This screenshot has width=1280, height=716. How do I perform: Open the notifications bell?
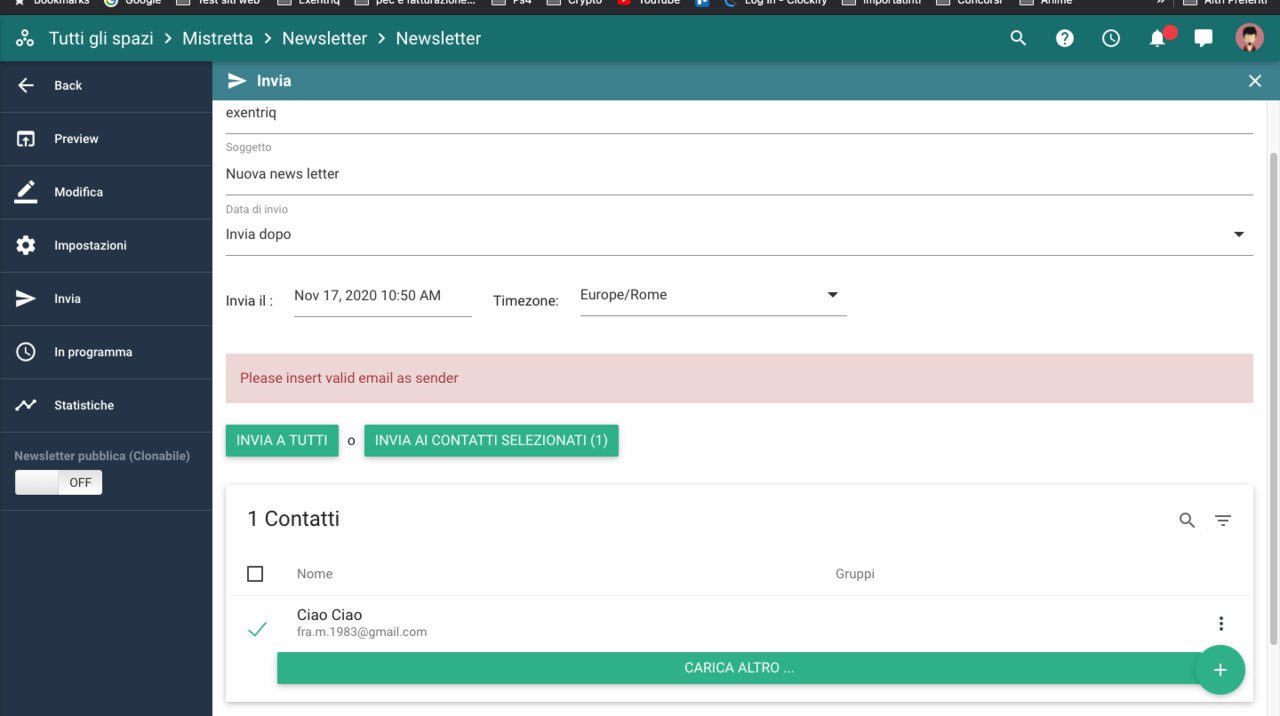click(x=1157, y=38)
